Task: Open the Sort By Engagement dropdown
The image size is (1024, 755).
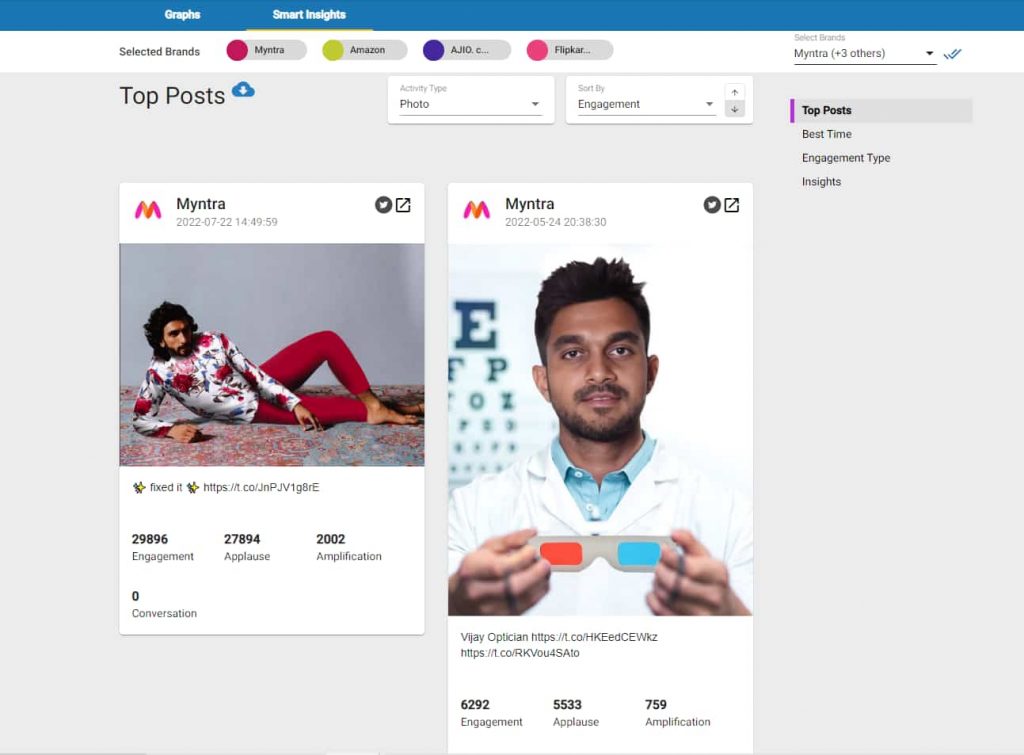Action: (x=646, y=104)
